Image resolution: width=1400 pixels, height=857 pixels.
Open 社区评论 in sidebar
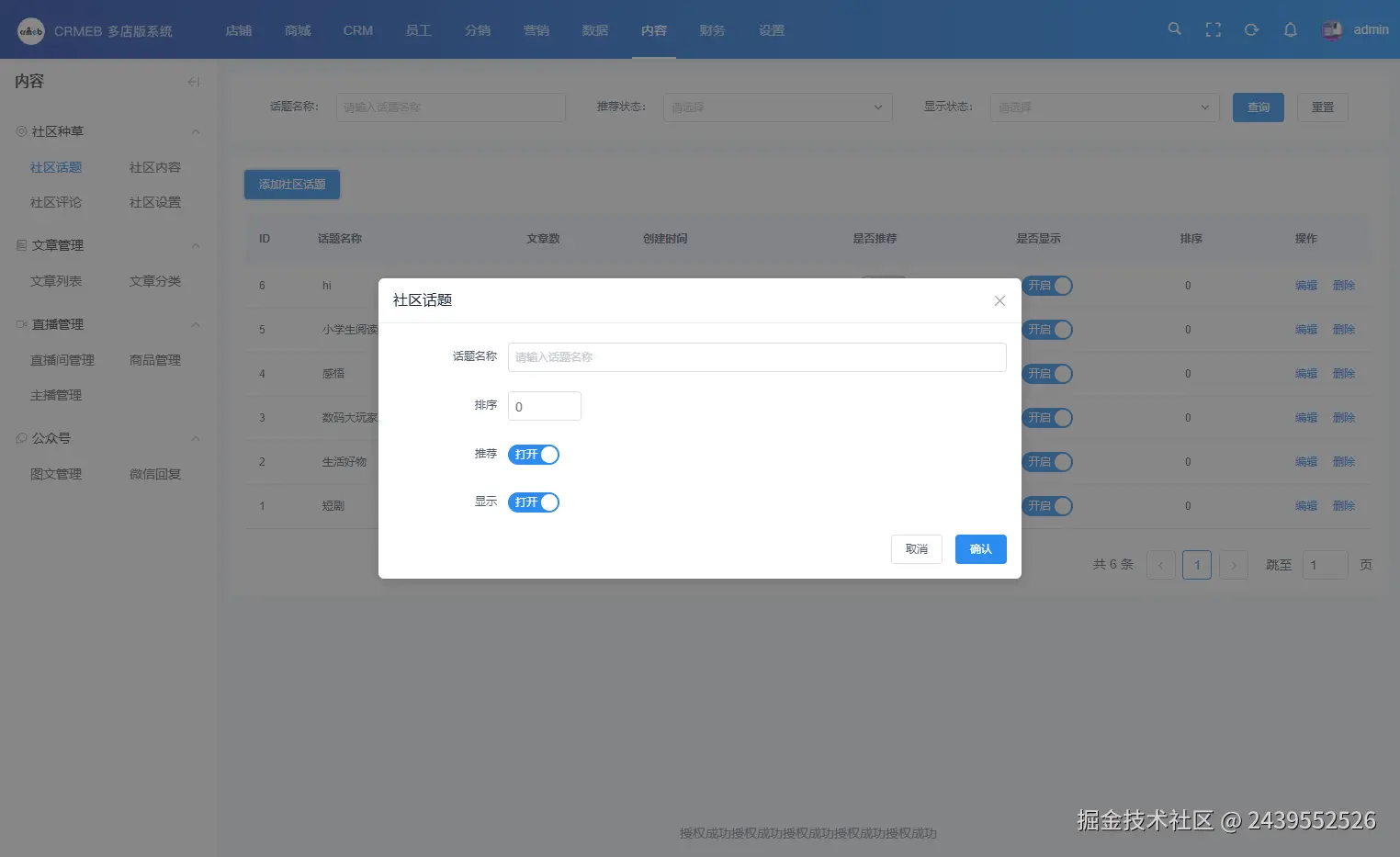click(x=56, y=202)
